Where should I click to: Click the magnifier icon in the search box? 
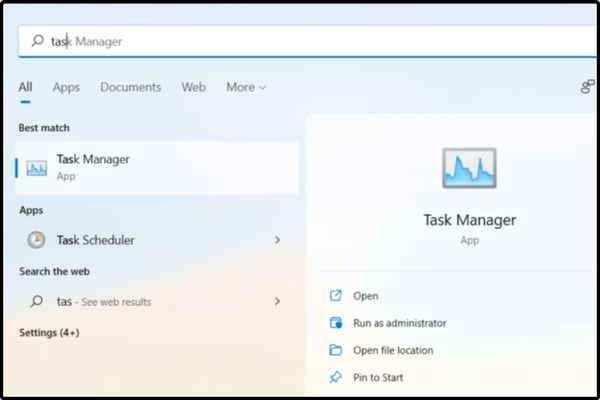tap(37, 42)
